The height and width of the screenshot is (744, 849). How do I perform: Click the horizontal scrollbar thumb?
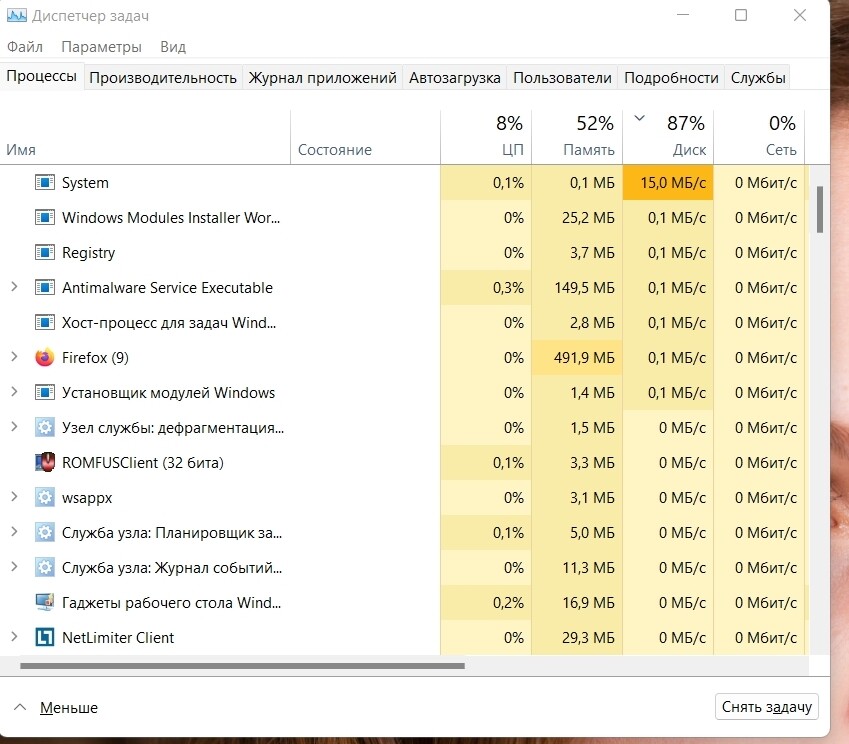coord(242,665)
